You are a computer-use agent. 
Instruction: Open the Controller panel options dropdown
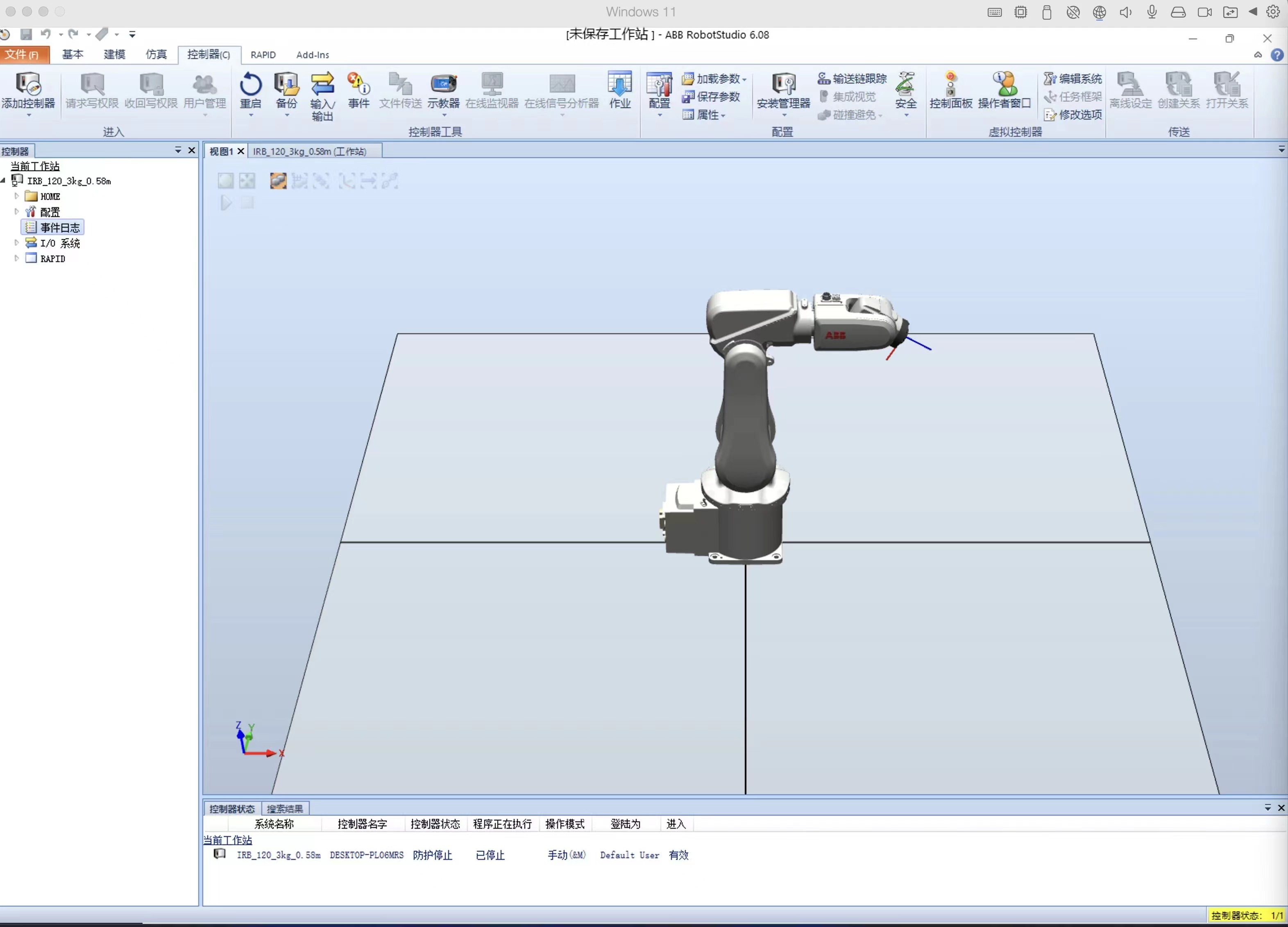(178, 150)
